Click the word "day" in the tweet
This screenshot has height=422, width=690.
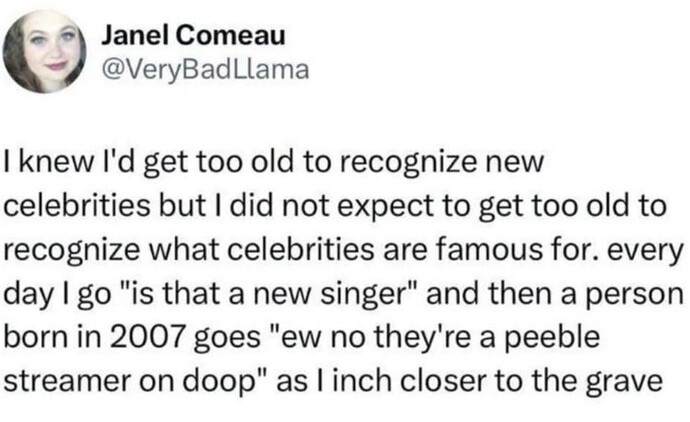coord(28,294)
